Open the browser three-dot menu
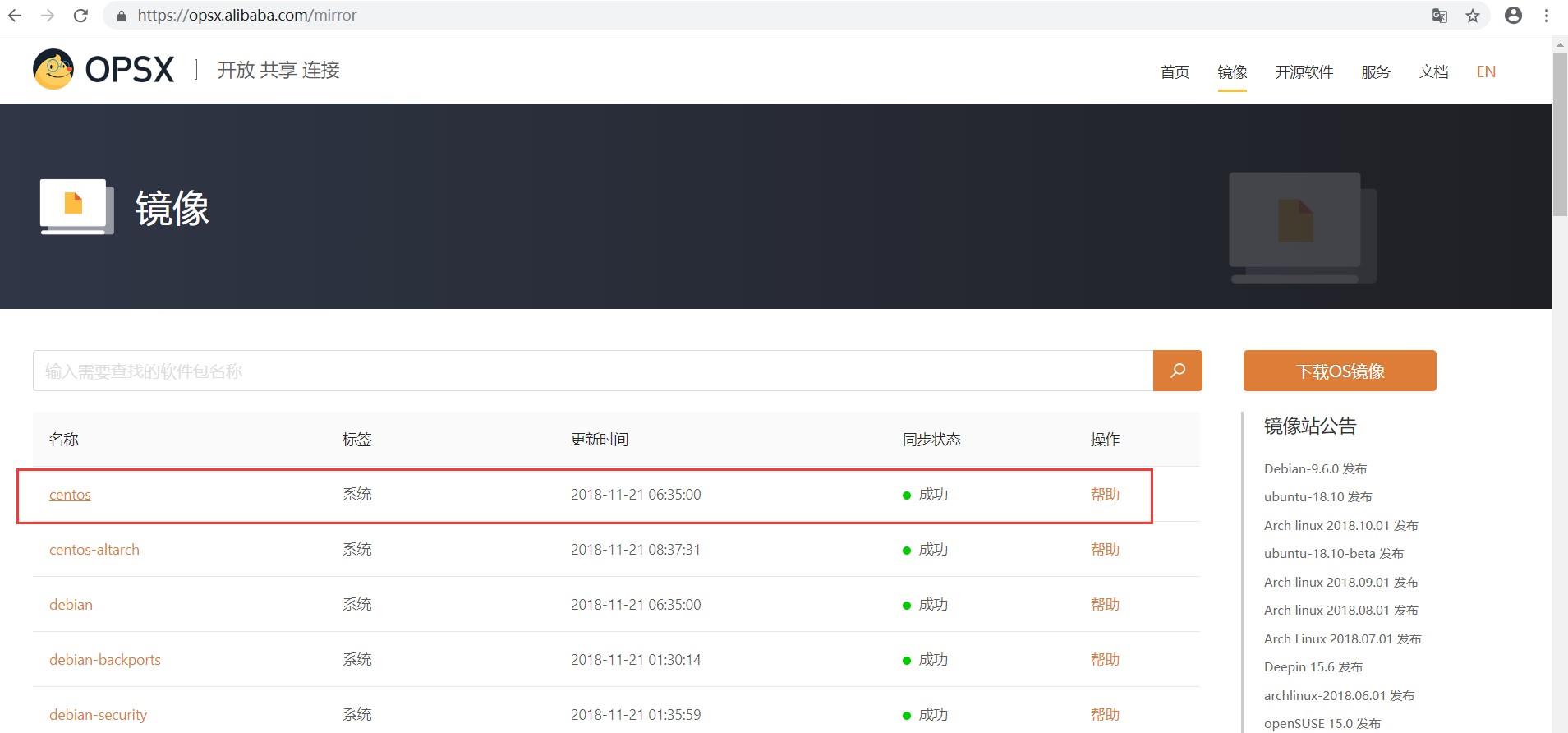The height and width of the screenshot is (733, 1568). click(x=1547, y=16)
